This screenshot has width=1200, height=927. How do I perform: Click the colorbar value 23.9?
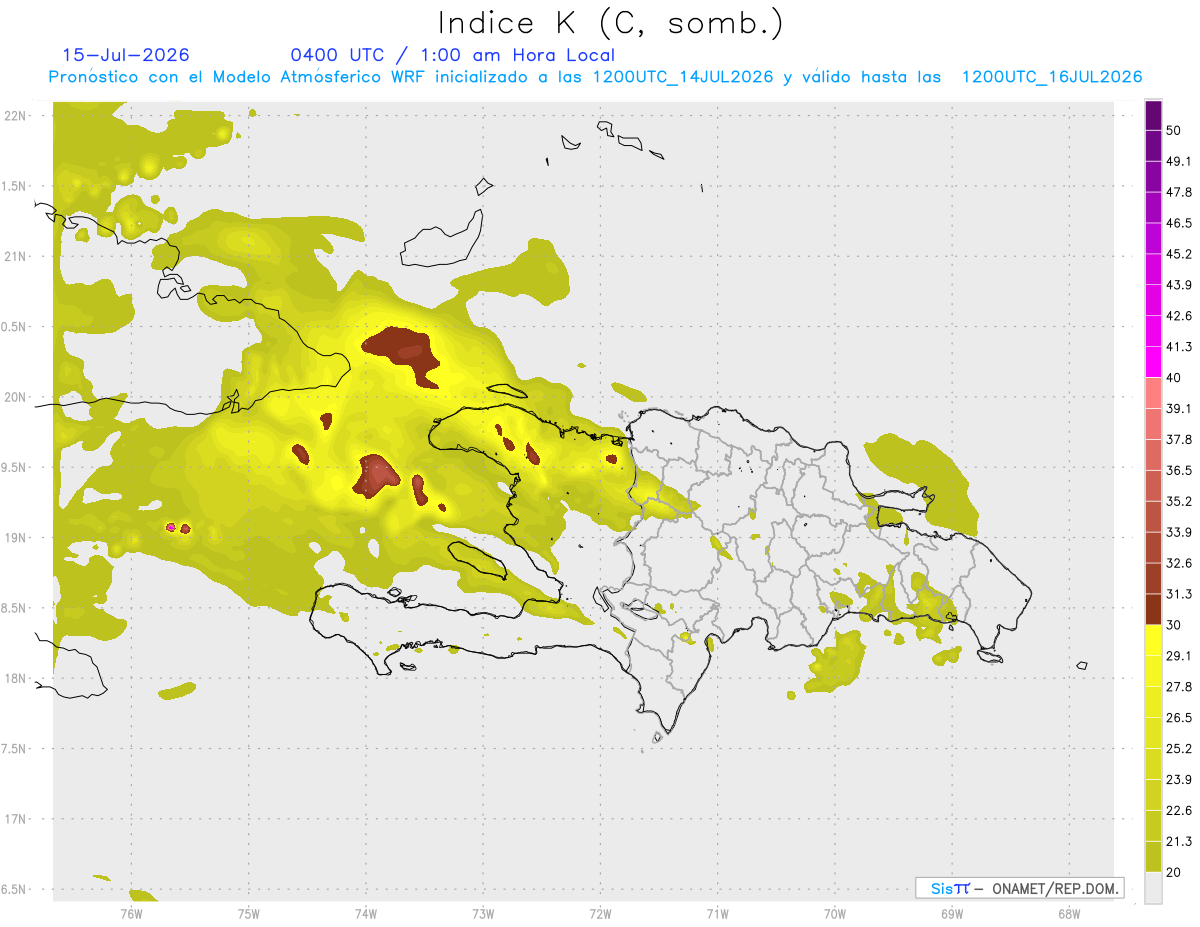click(x=1179, y=780)
